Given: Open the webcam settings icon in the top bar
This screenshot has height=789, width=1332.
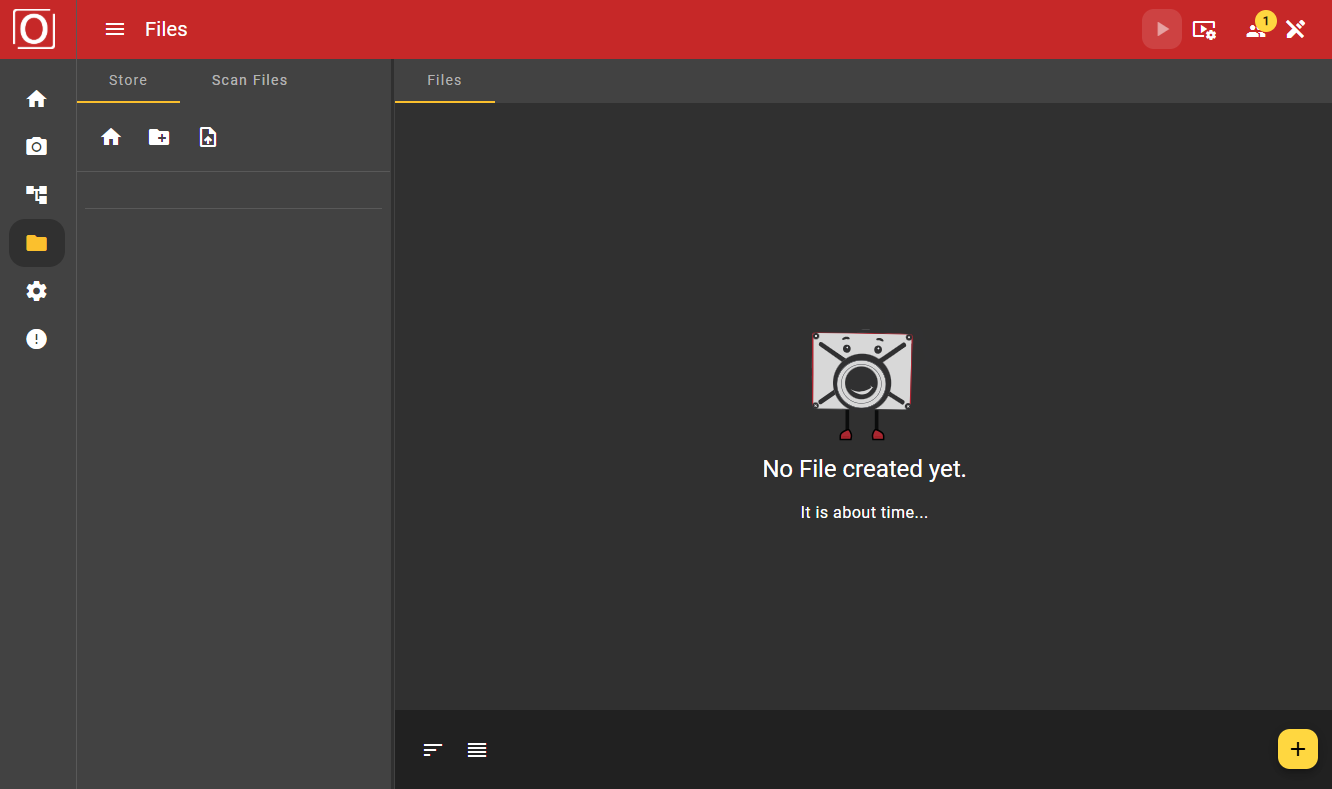Looking at the screenshot, I should click(x=1205, y=29).
